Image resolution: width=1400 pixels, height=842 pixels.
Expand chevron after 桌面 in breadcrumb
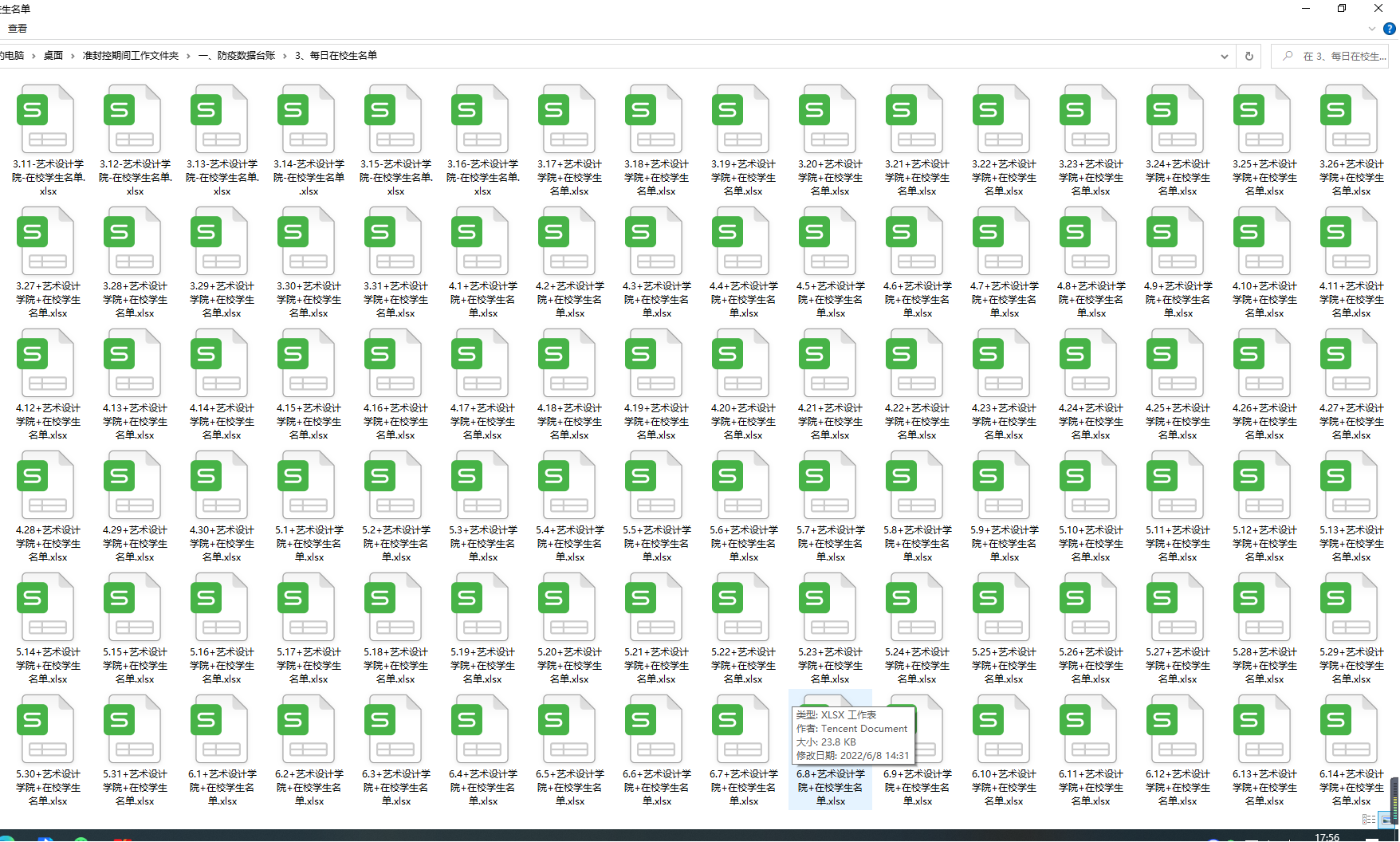pos(73,56)
